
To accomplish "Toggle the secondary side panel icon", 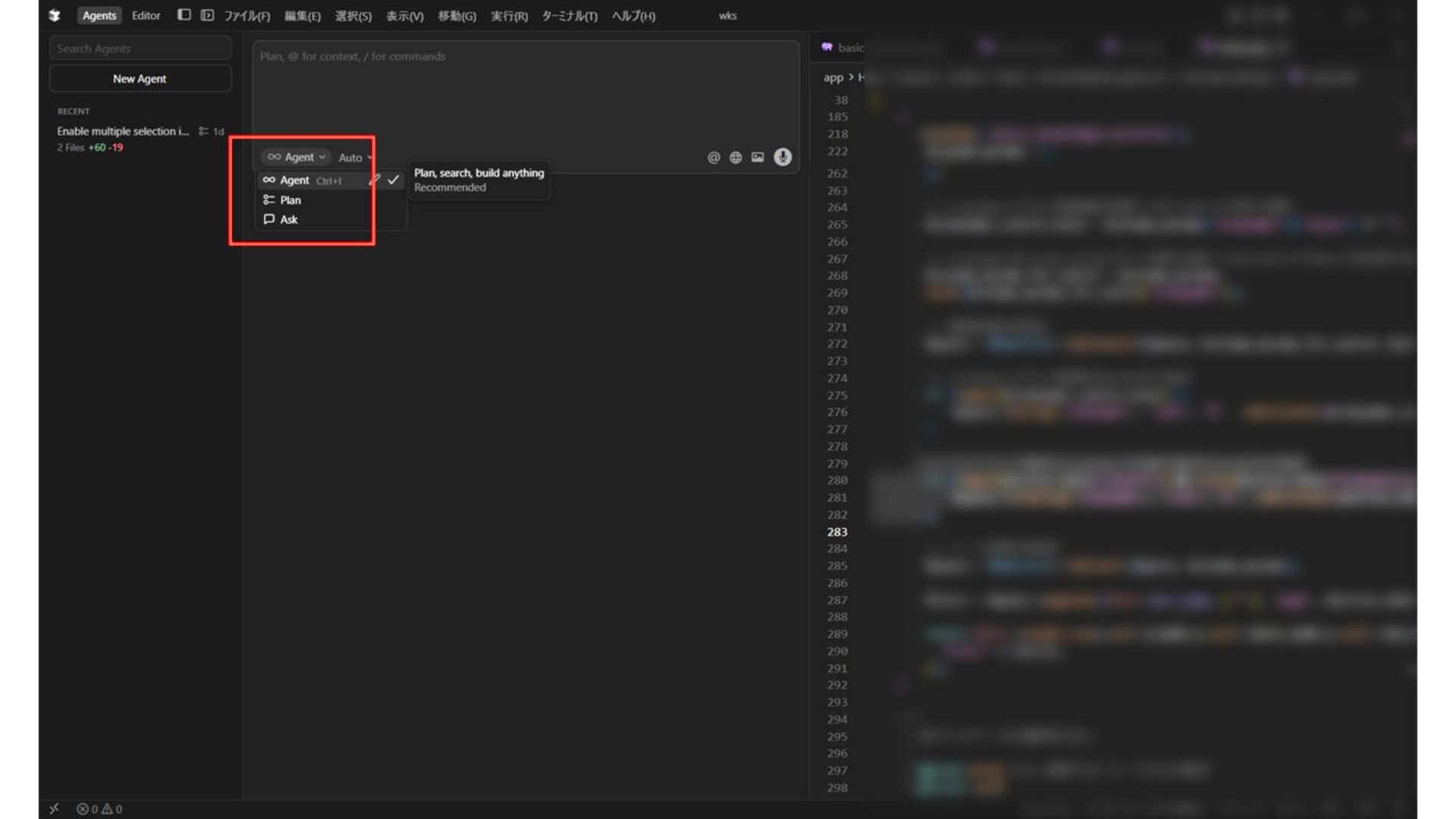I will (207, 14).
